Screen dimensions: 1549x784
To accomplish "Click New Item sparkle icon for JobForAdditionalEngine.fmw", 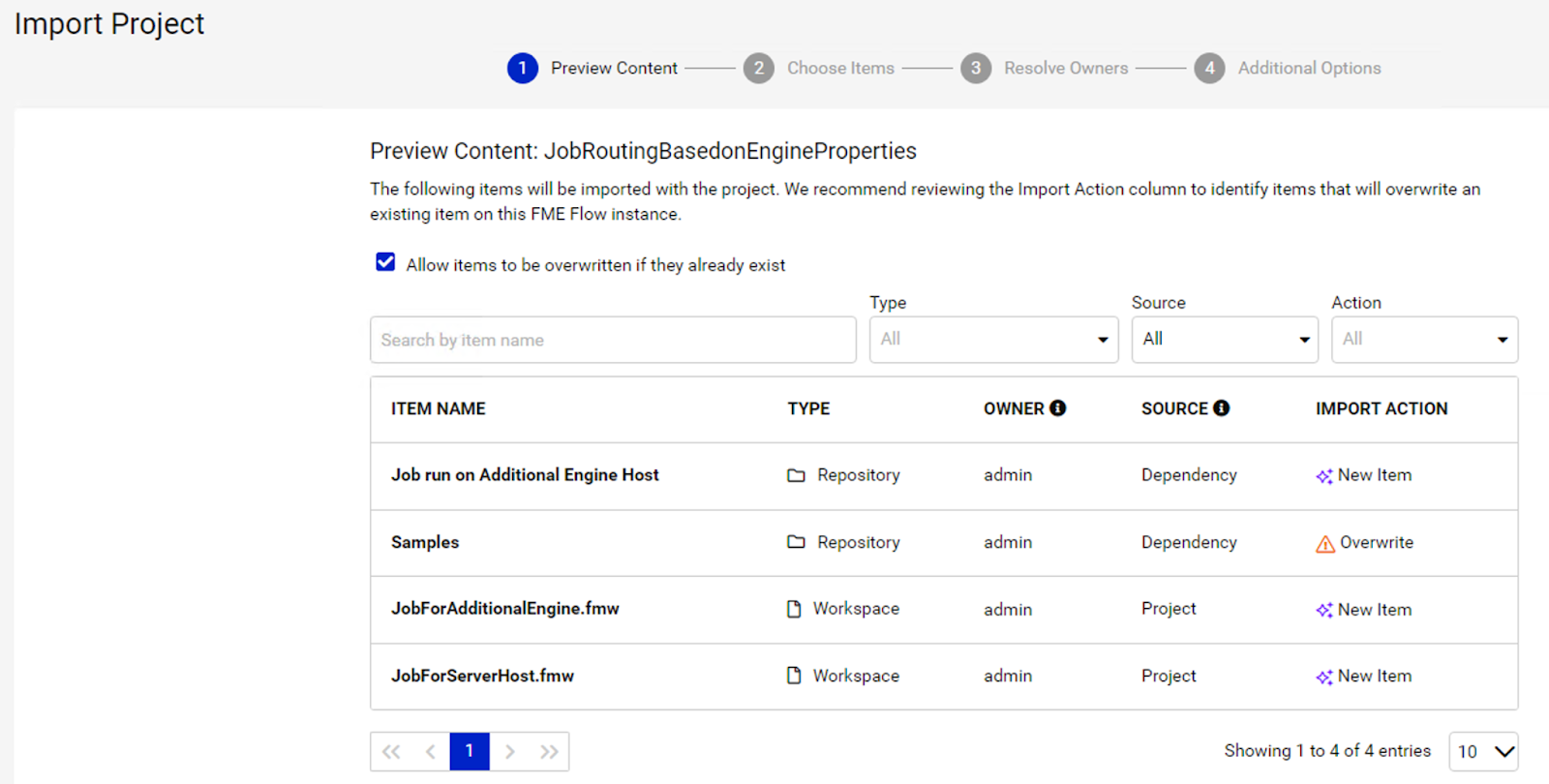I will tap(1324, 610).
